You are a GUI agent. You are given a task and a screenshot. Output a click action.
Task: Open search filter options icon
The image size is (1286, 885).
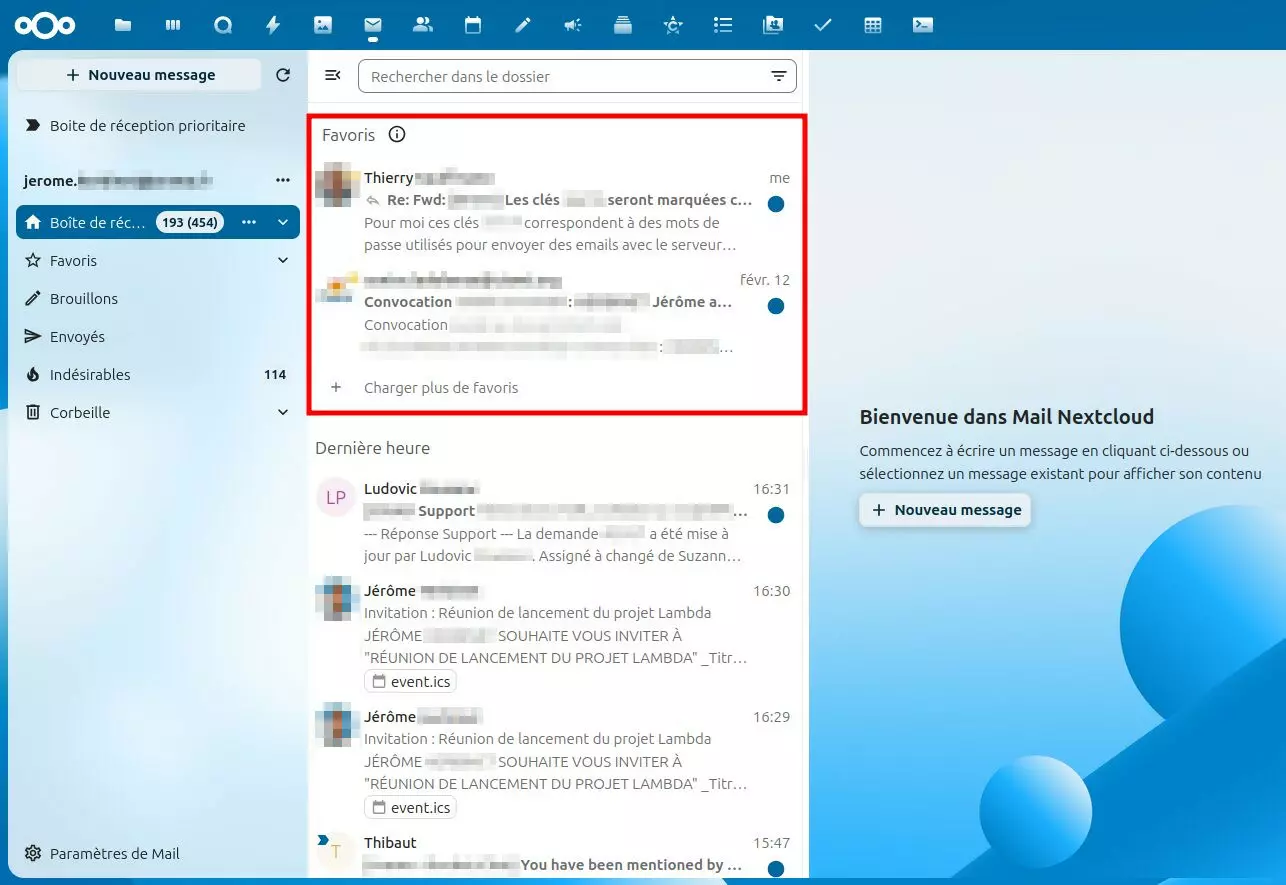pos(779,77)
